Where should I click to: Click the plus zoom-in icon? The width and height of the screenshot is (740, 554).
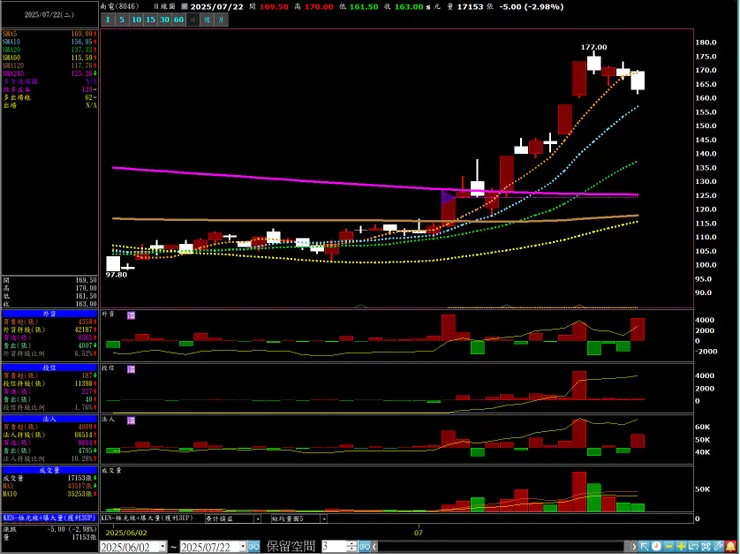(681, 546)
